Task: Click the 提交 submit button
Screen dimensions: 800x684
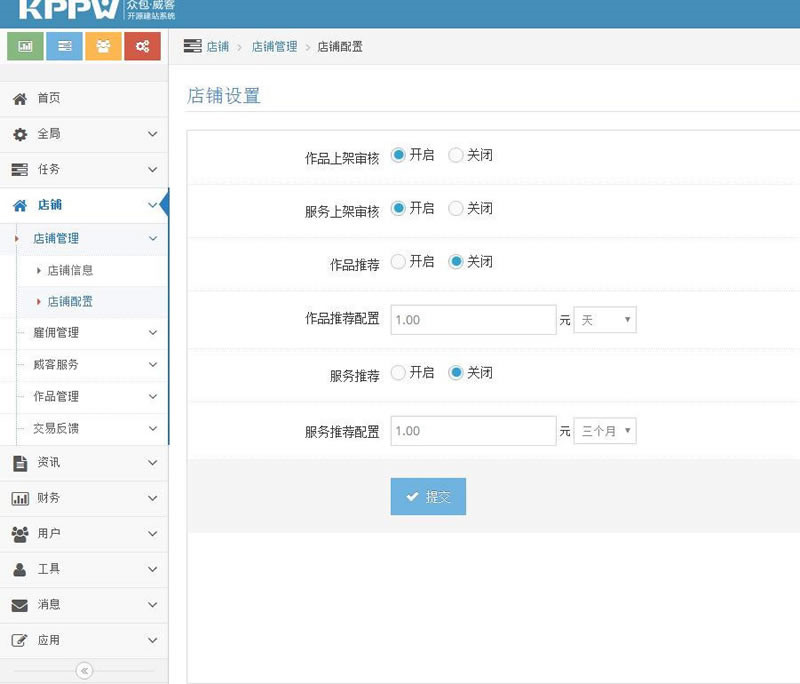Action: (x=428, y=496)
